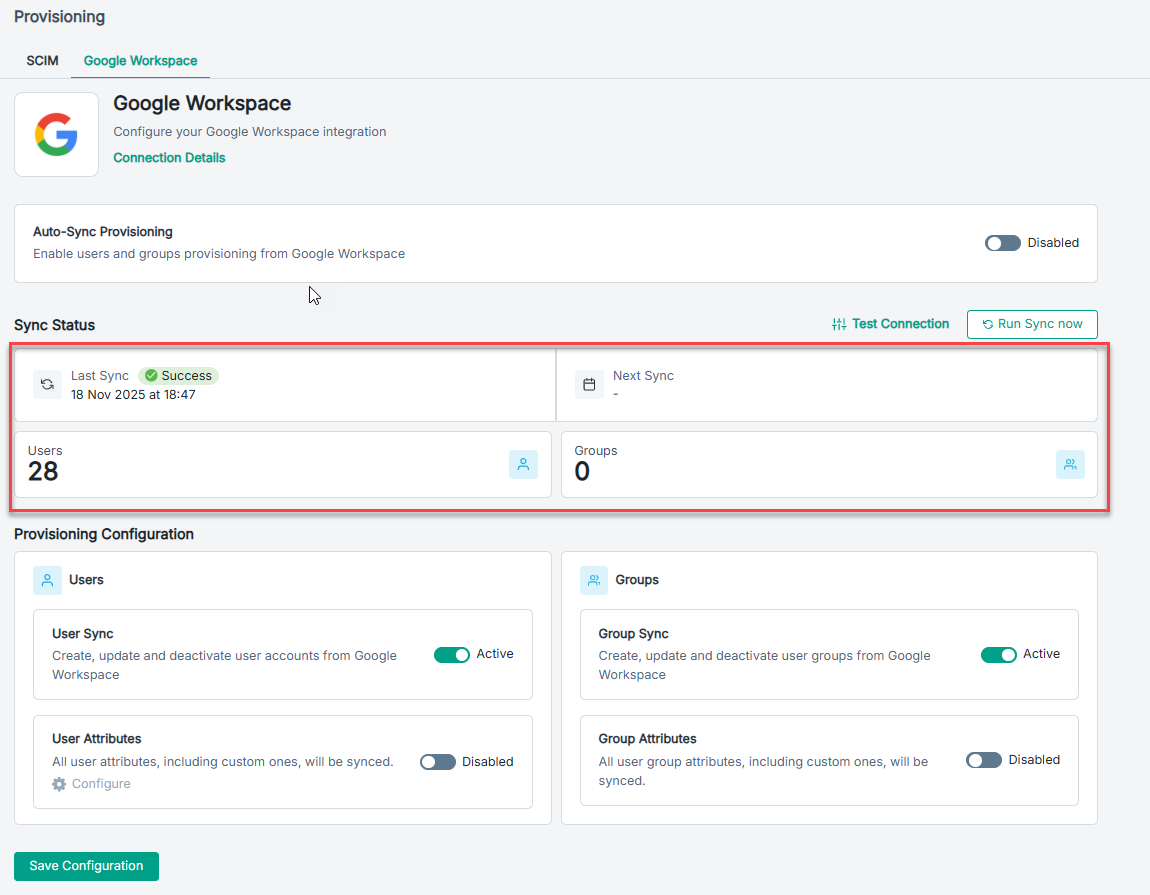Click Test Connection
The image size is (1150, 895).
[890, 324]
